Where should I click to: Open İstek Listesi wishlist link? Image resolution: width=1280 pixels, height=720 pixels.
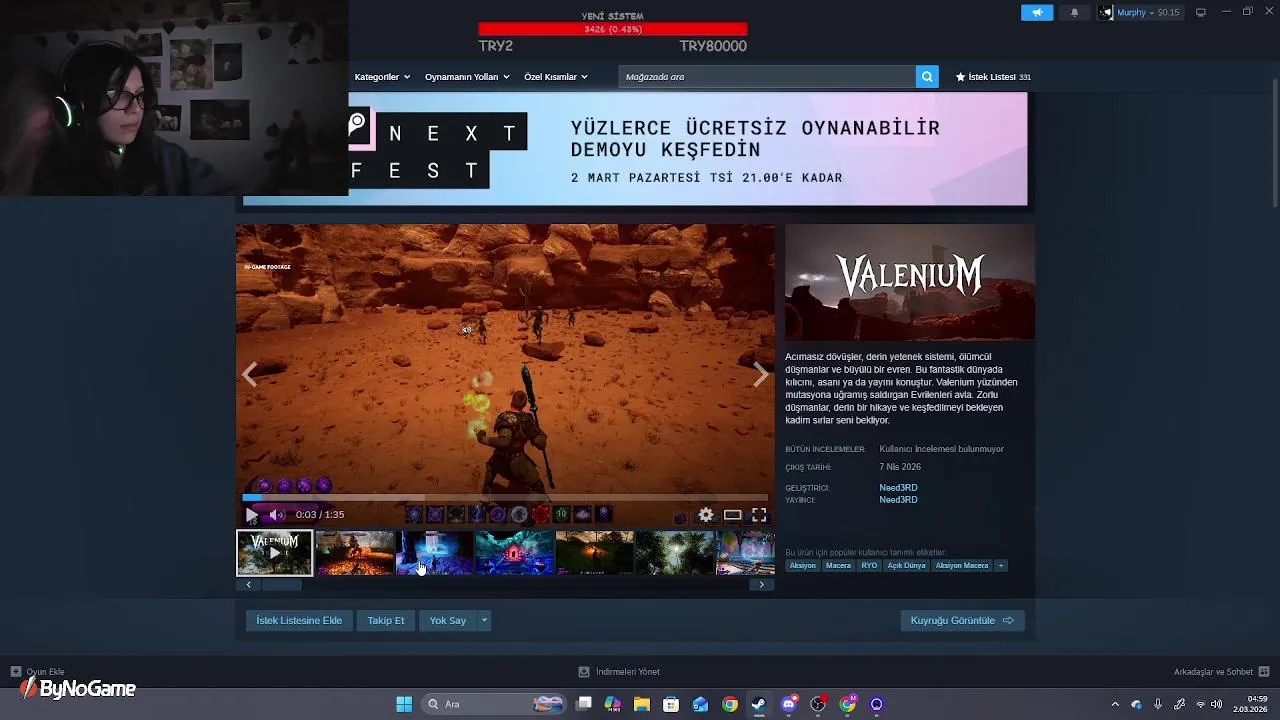tap(993, 77)
